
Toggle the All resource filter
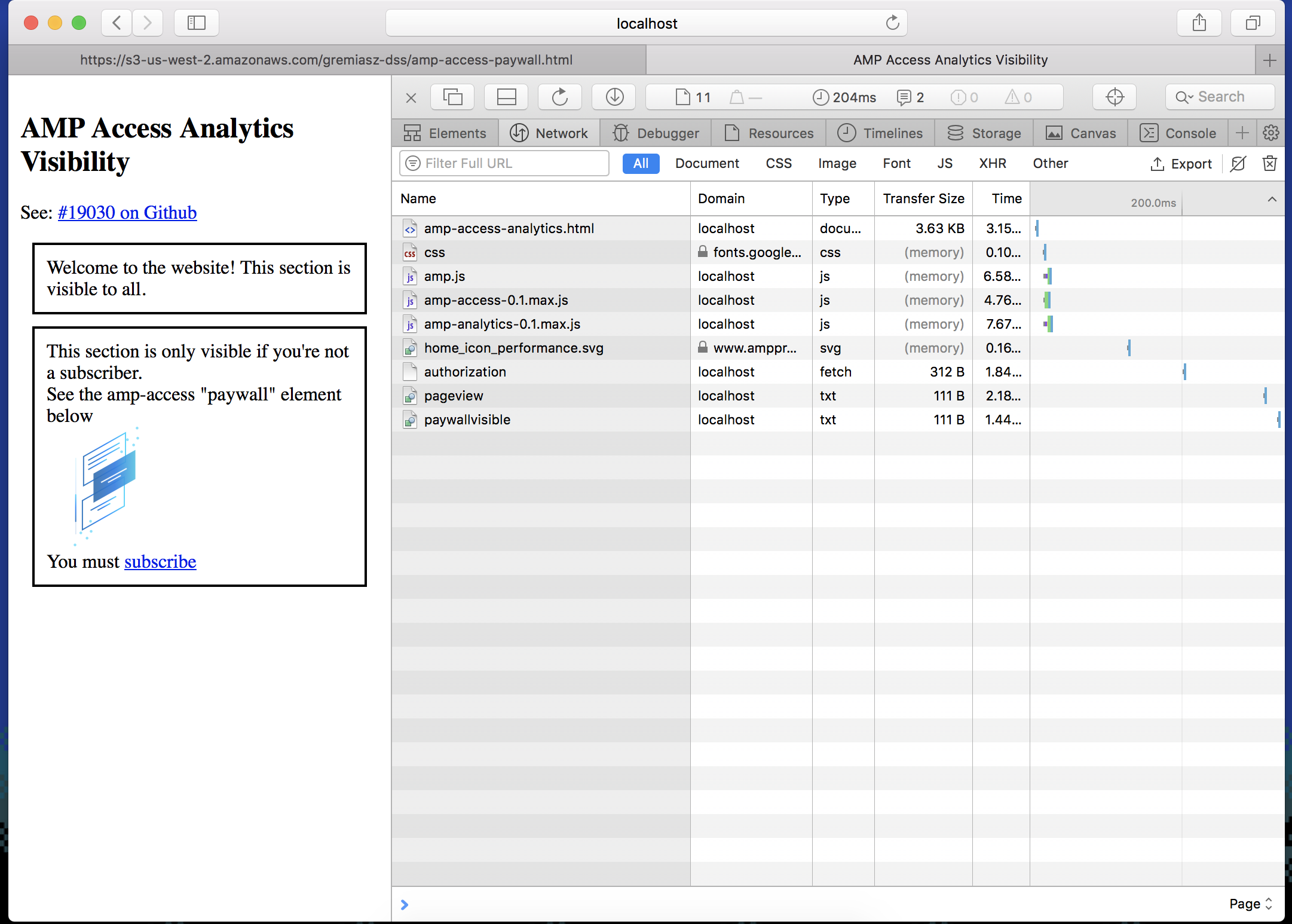[x=641, y=163]
